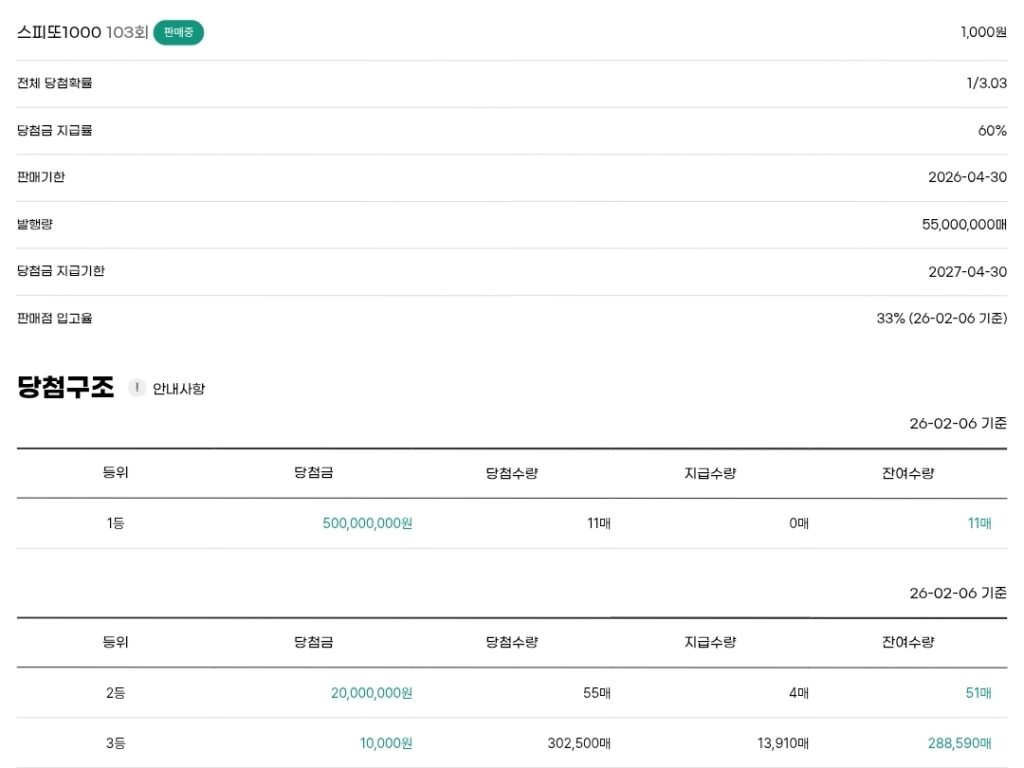Click the 당첨구조 section heading
This screenshot has height=768, width=1024.
(66, 387)
